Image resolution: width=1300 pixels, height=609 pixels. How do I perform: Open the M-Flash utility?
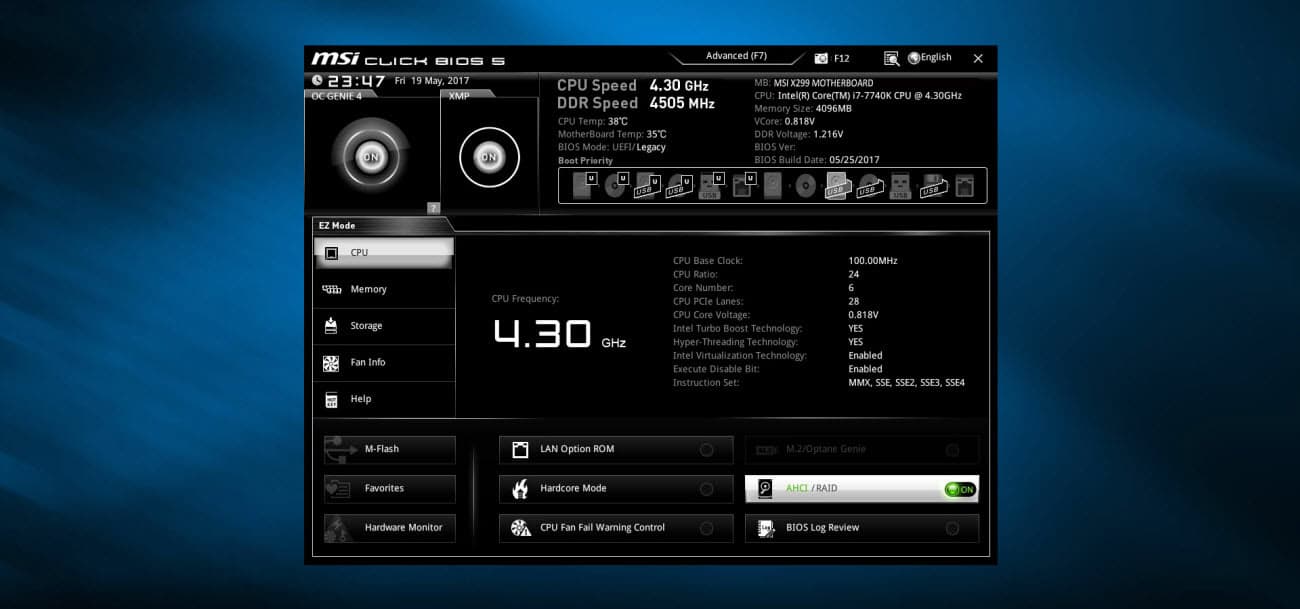(x=390, y=450)
